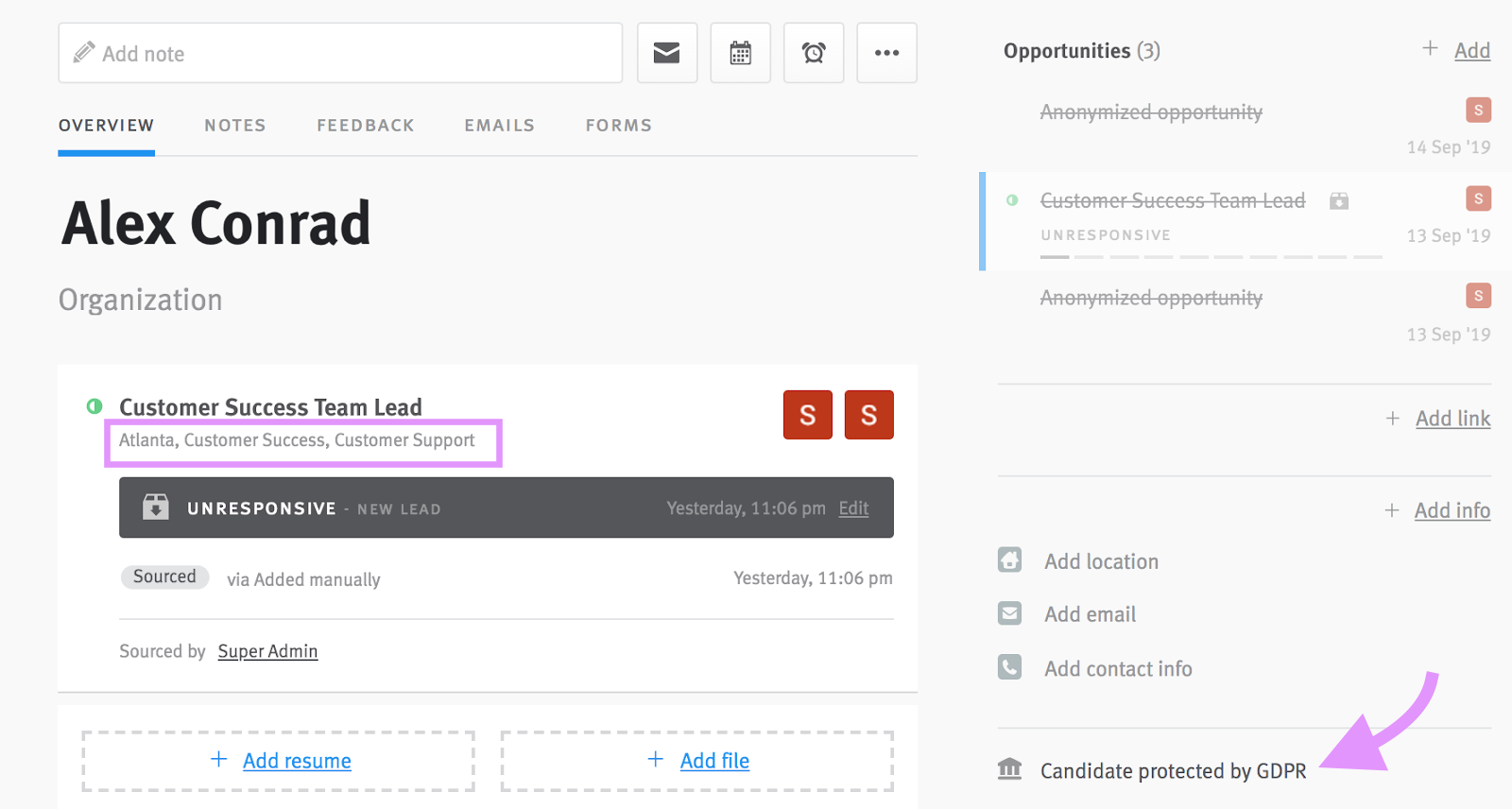Open the calendar scheduling icon
The height and width of the screenshot is (809, 1512).
[741, 53]
